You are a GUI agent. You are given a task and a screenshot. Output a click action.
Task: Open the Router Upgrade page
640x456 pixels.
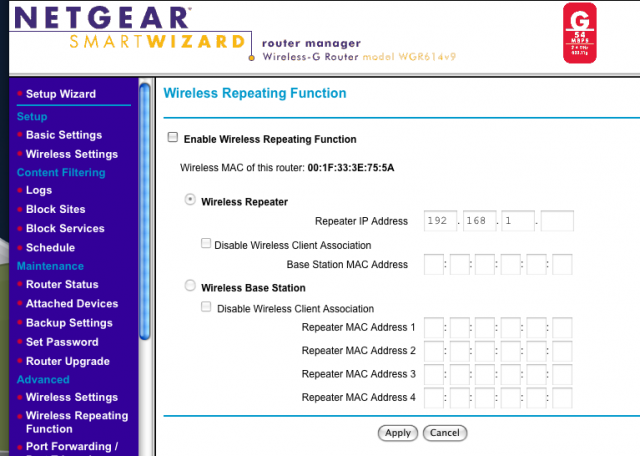[x=68, y=361]
